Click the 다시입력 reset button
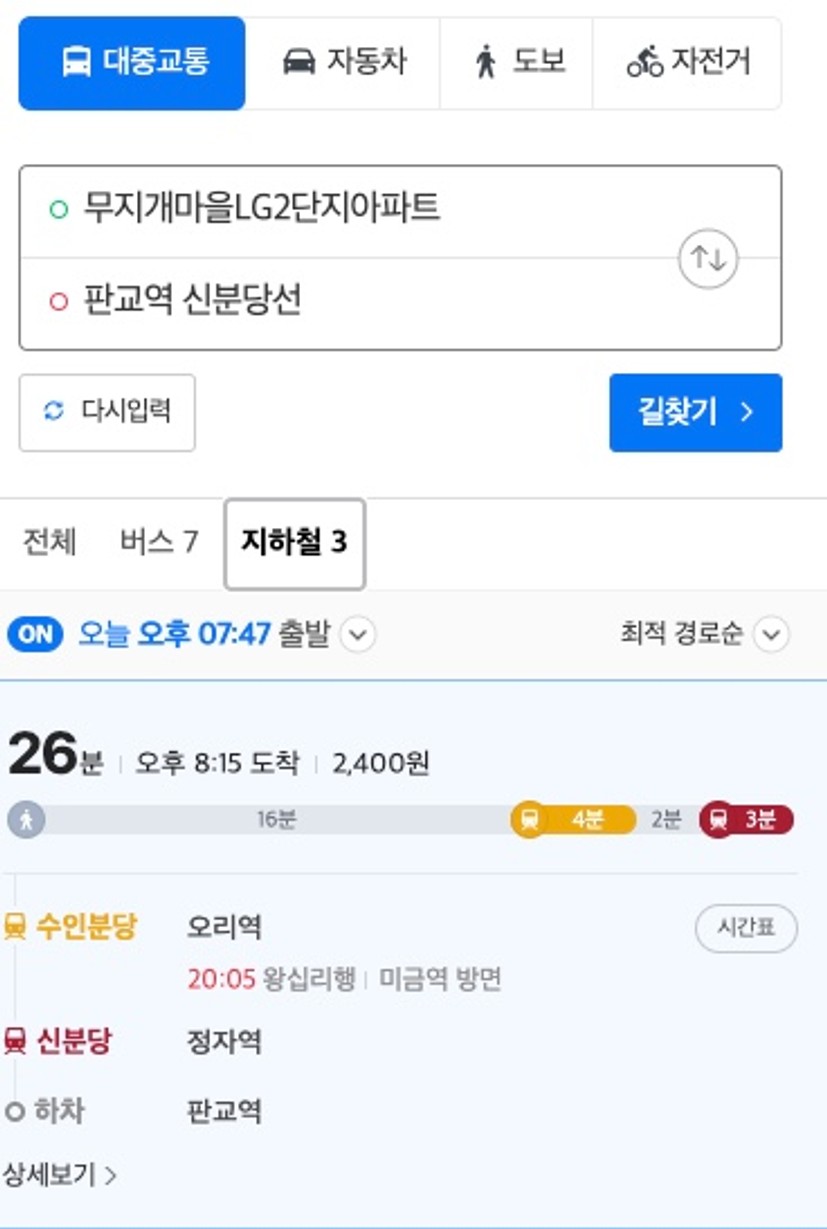This screenshot has height=1229, width=827. [x=107, y=412]
